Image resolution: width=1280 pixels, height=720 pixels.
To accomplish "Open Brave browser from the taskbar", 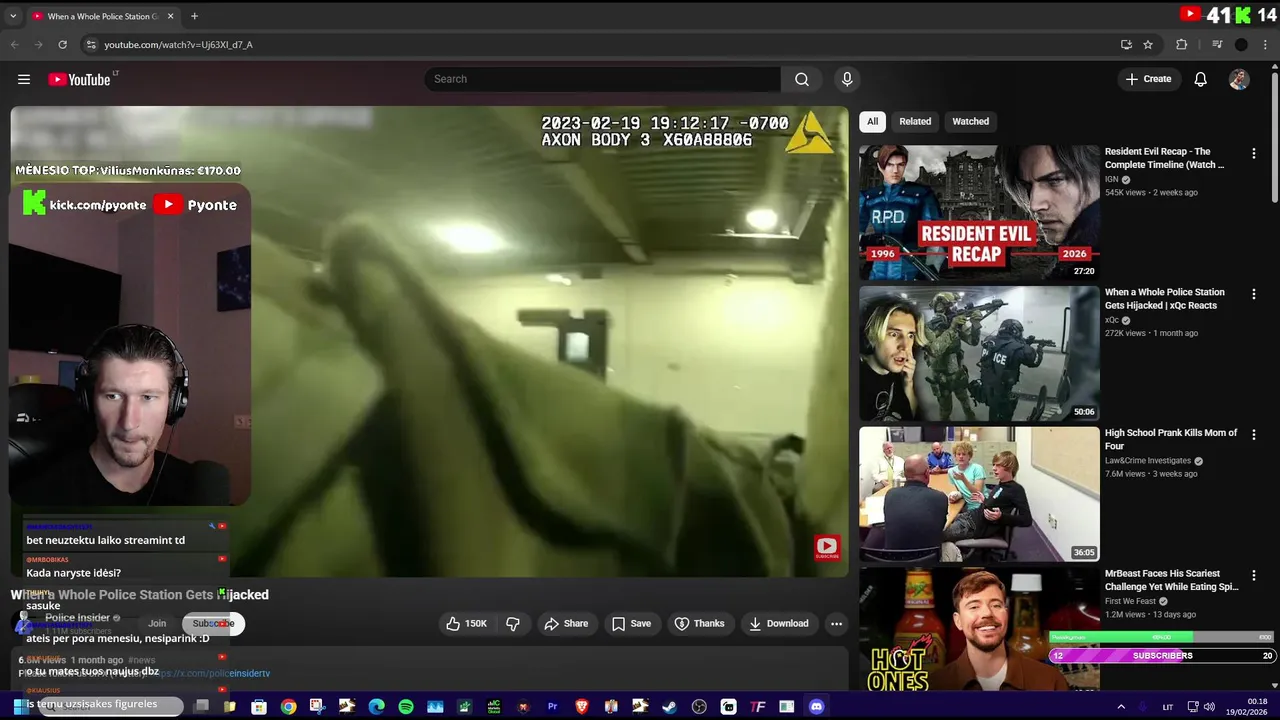I will (581, 707).
